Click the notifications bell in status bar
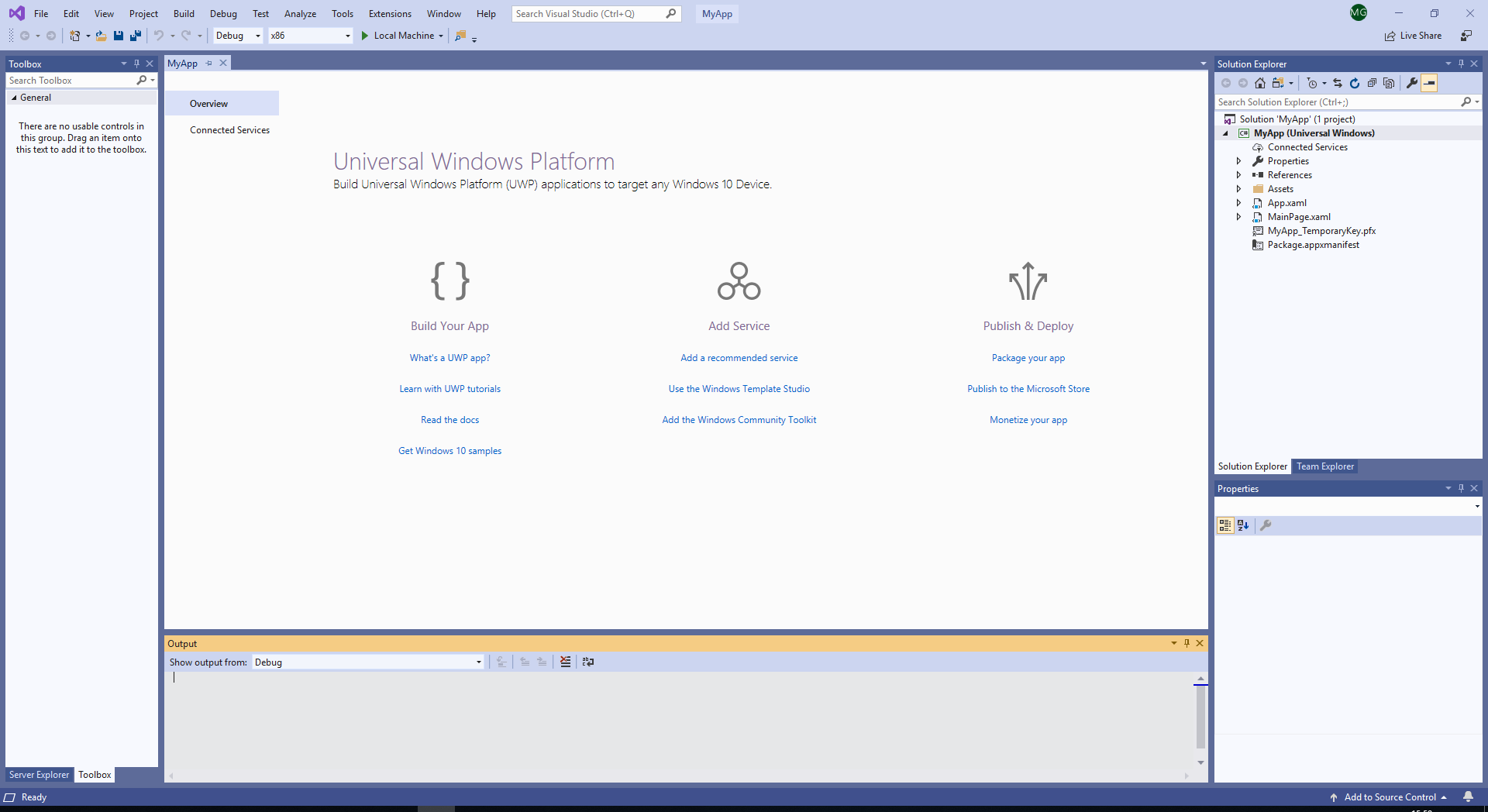Viewport: 1488px width, 812px height. (x=1468, y=797)
